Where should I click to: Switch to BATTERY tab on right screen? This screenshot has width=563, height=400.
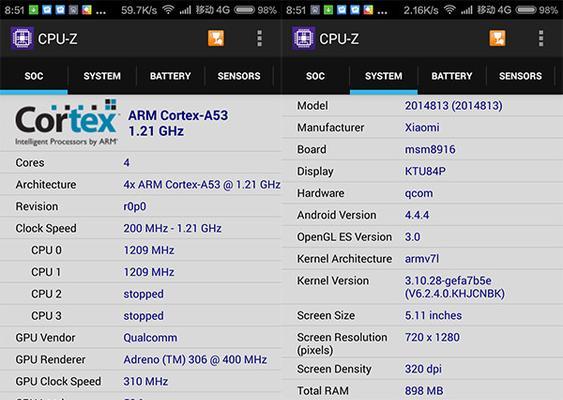tap(452, 76)
